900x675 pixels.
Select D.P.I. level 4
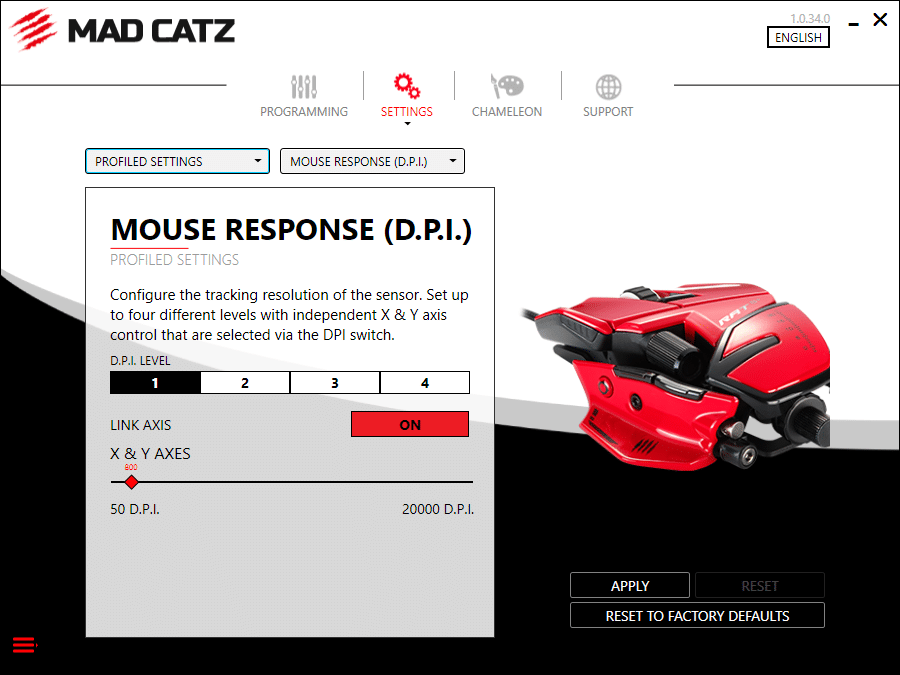pyautogui.click(x=425, y=382)
